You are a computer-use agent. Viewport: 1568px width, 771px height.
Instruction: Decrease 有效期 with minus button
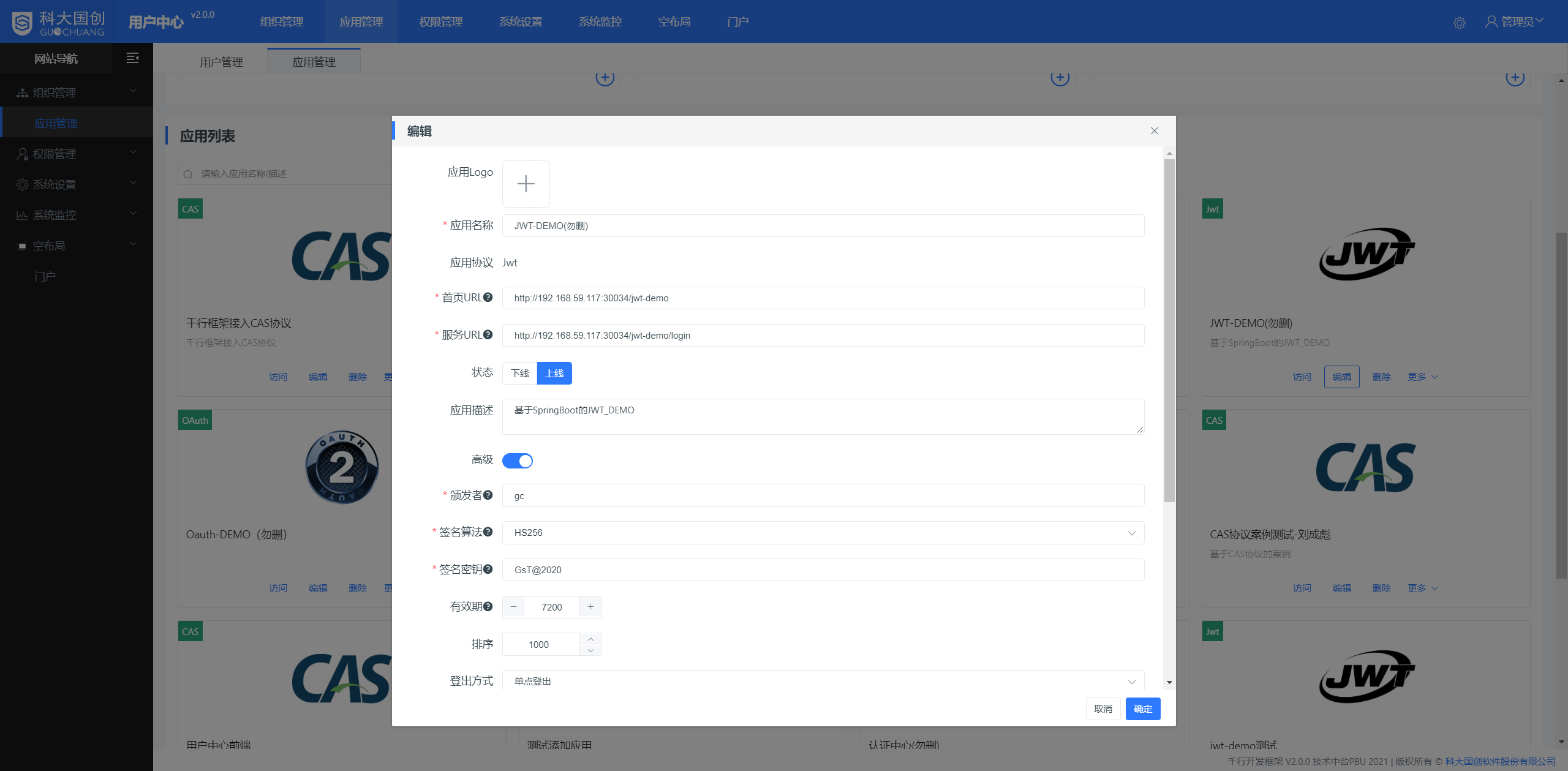tap(513, 607)
